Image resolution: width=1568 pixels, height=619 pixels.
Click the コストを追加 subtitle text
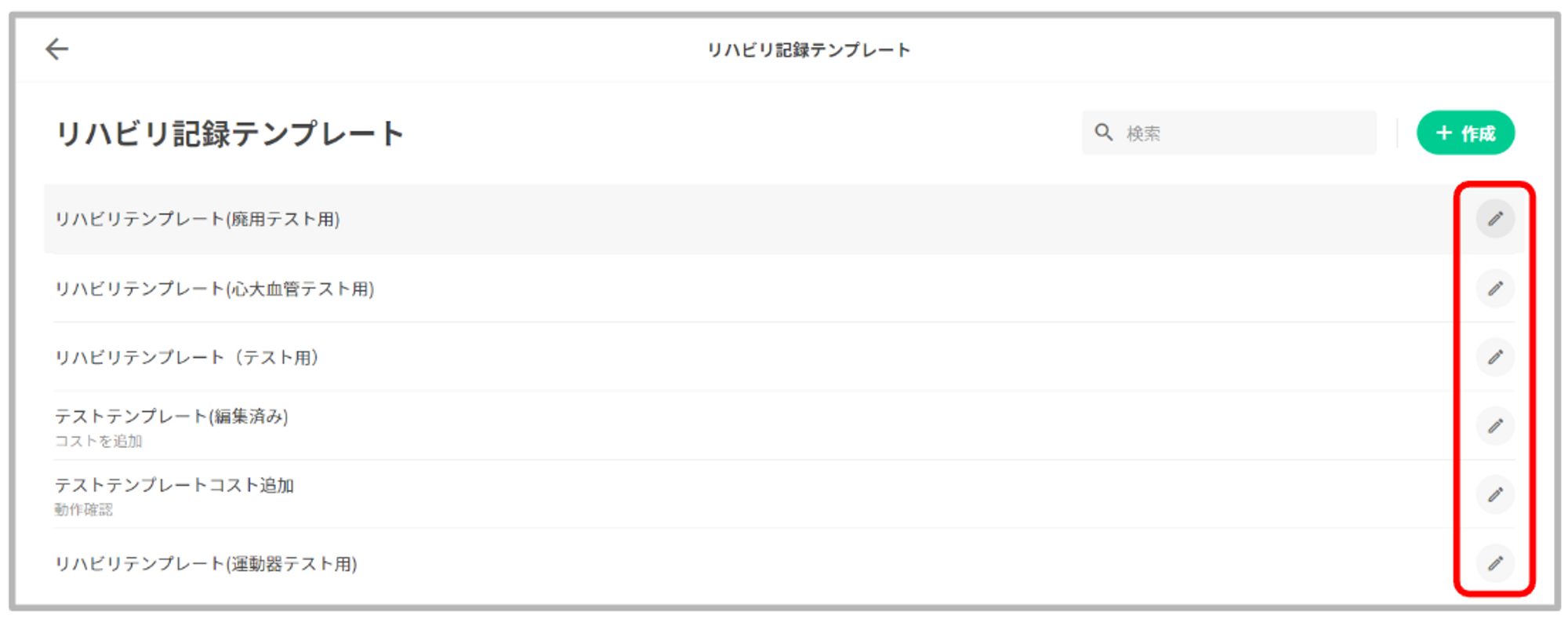click(98, 442)
